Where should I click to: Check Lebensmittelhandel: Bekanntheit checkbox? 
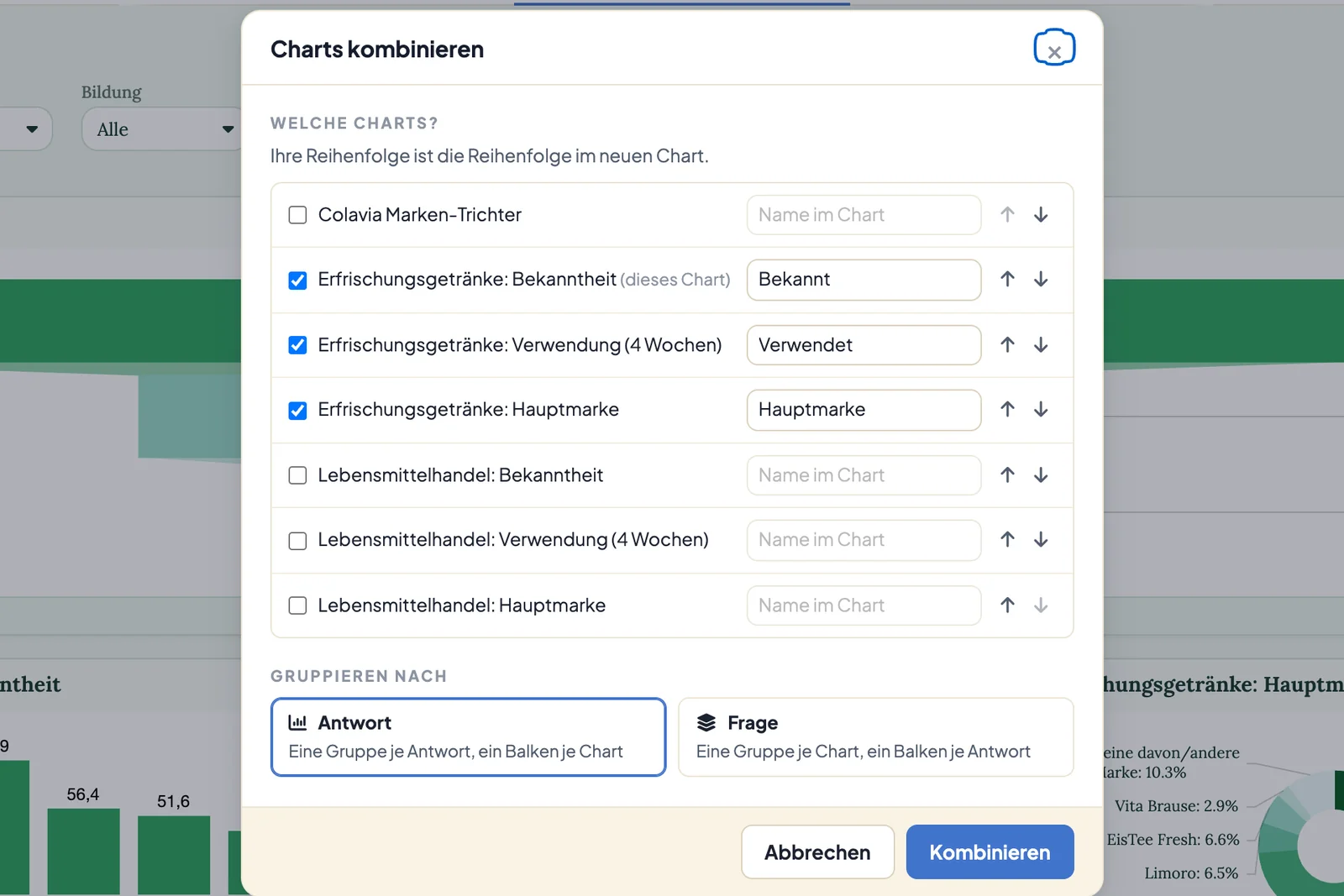(x=297, y=475)
